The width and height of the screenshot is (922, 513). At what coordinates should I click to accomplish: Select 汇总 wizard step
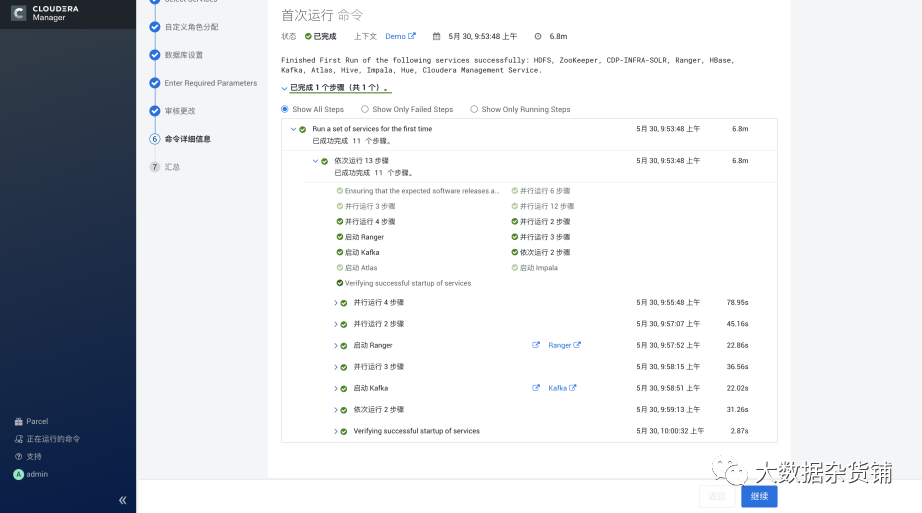tap(172, 167)
